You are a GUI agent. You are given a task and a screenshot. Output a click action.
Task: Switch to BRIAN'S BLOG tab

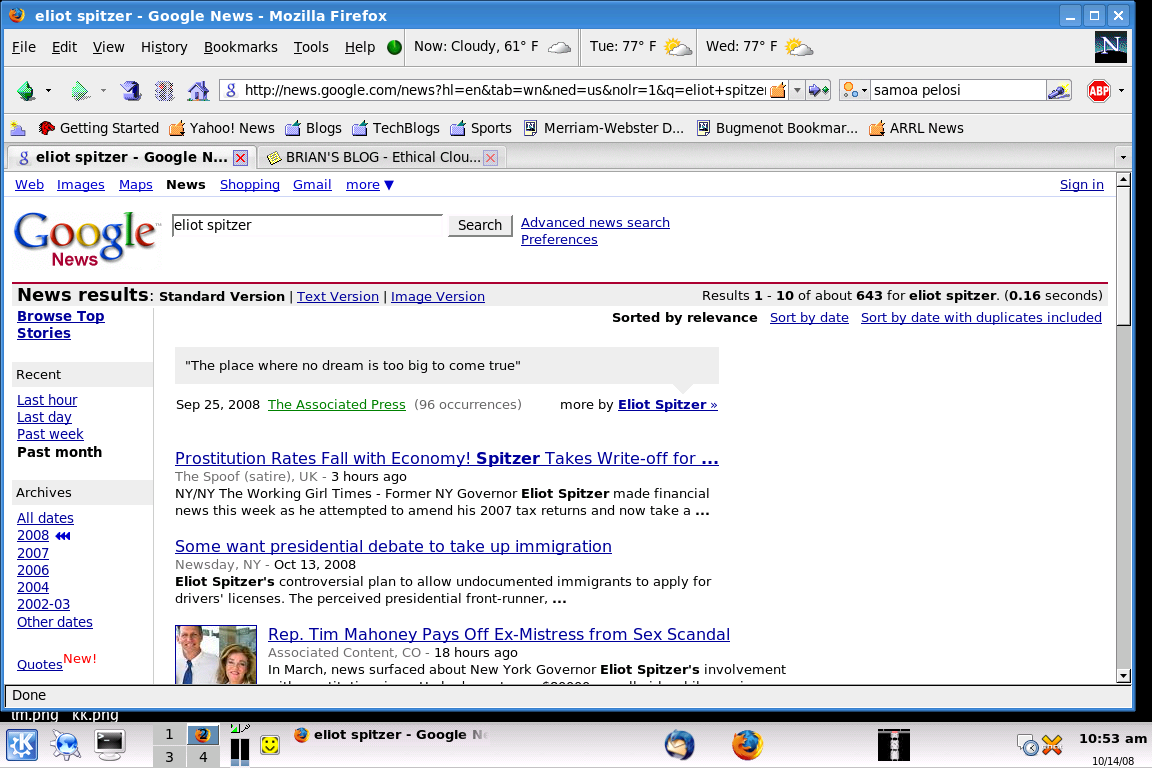[382, 157]
